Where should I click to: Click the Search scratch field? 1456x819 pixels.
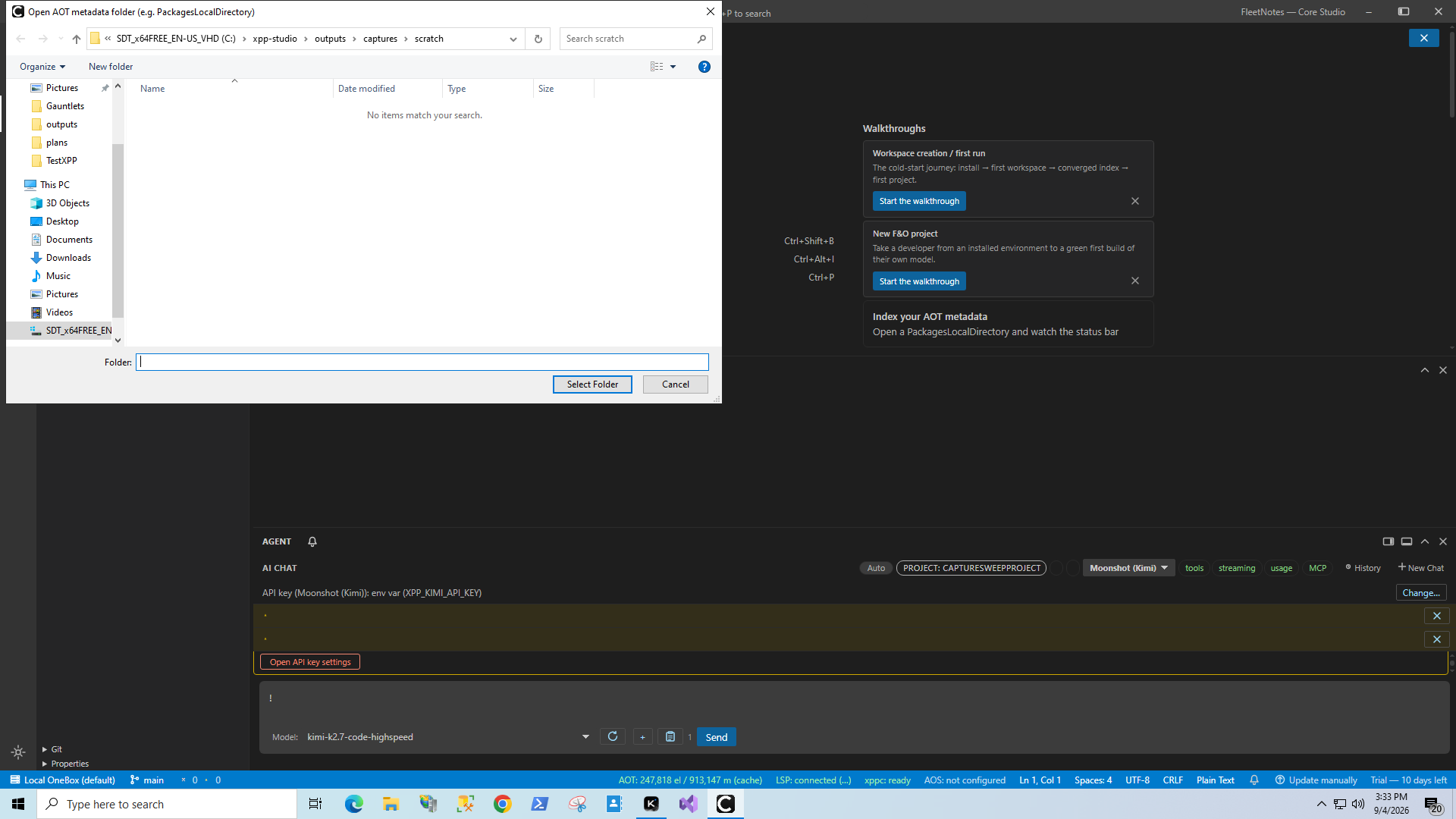pyautogui.click(x=635, y=39)
